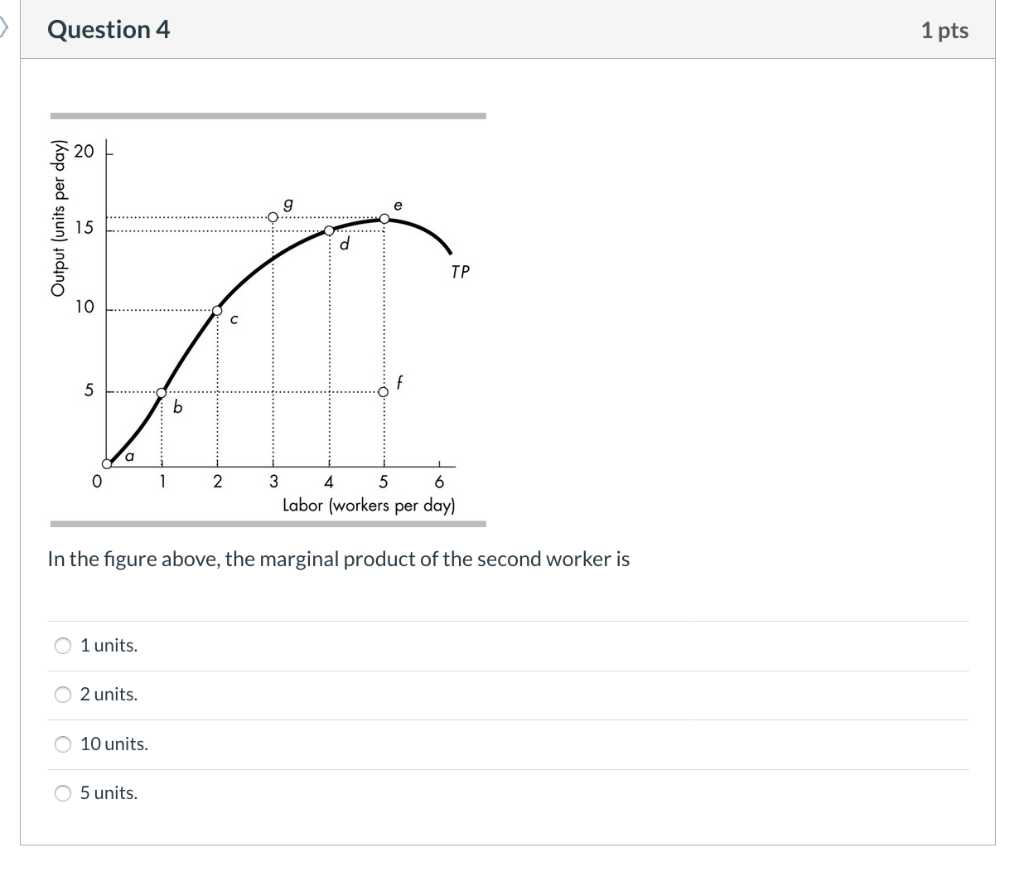Image resolution: width=1024 pixels, height=872 pixels.
Task: Click the Question 4 header
Action: pos(107,30)
